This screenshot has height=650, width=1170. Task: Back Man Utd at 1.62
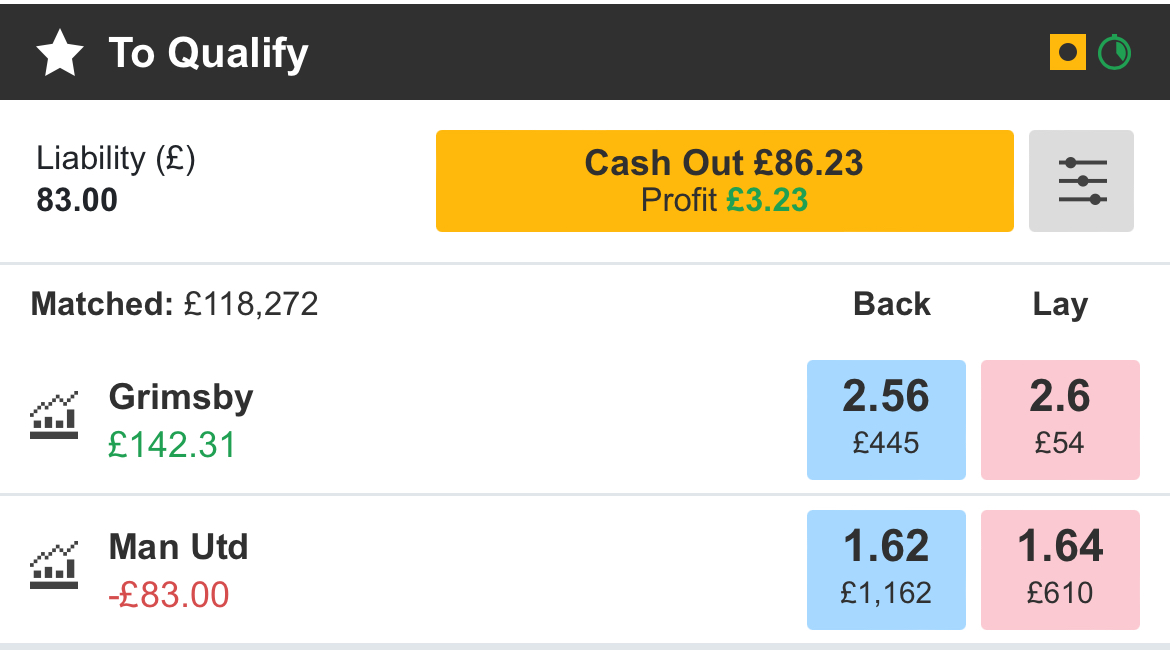point(886,569)
